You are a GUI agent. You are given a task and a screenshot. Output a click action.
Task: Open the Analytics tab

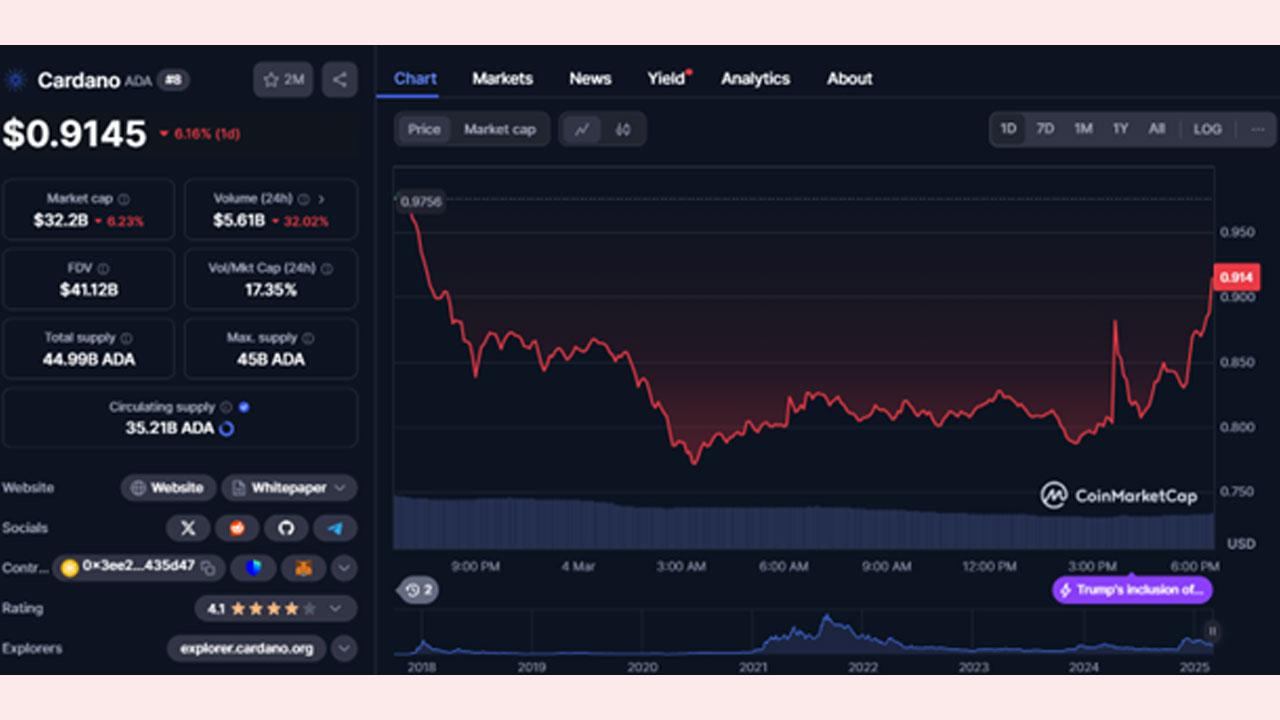click(755, 78)
